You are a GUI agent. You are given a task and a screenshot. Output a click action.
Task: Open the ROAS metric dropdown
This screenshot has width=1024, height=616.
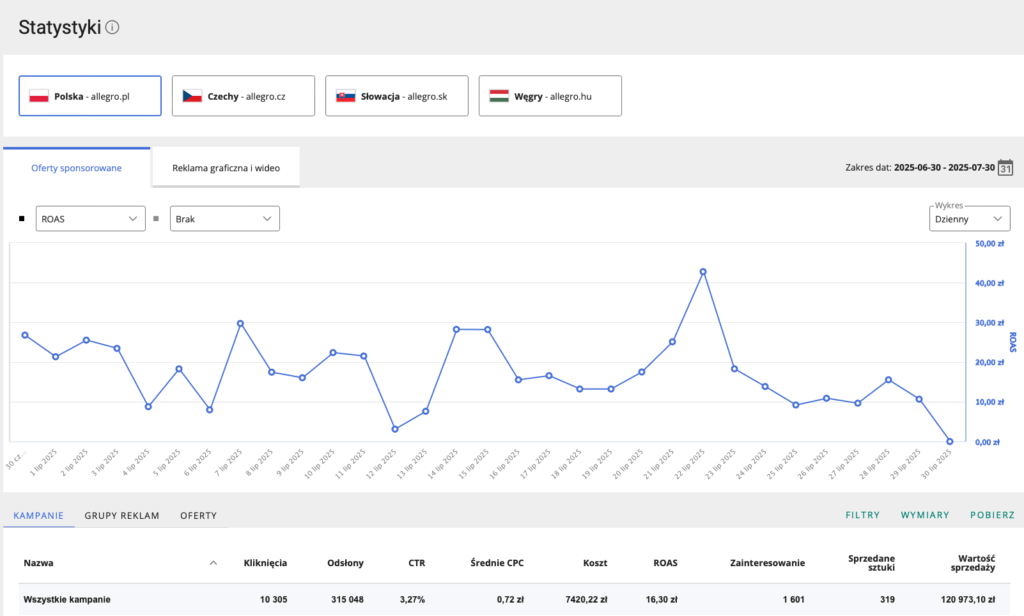91,218
